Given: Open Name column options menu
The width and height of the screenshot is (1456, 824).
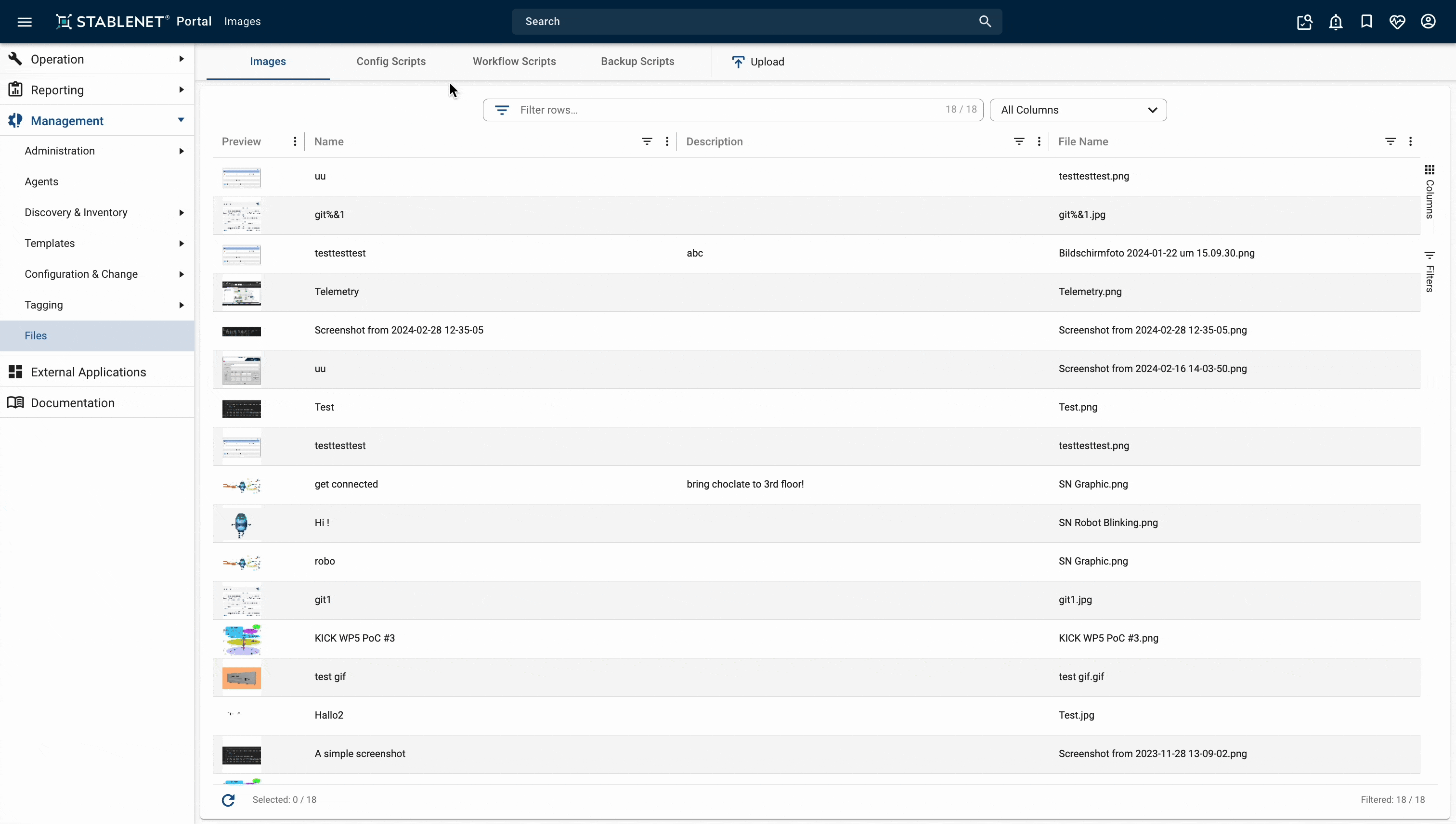Looking at the screenshot, I should click(x=667, y=142).
